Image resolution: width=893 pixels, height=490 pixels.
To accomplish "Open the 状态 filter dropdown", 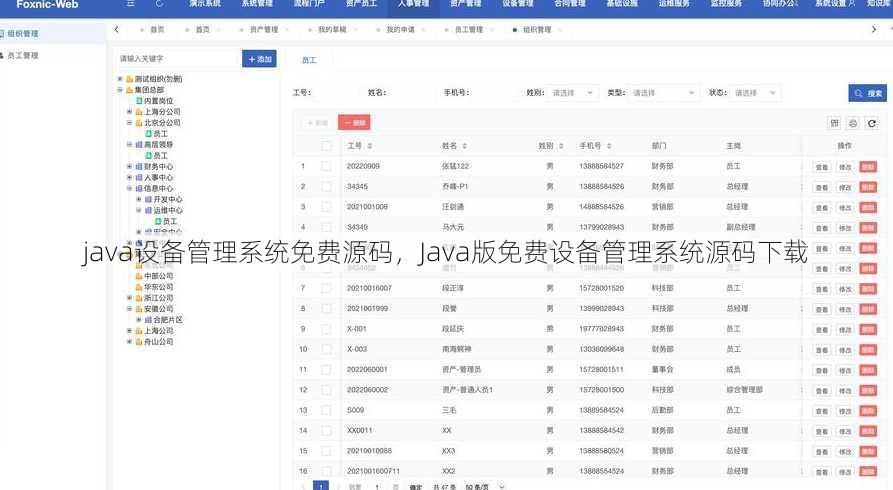I will (755, 93).
